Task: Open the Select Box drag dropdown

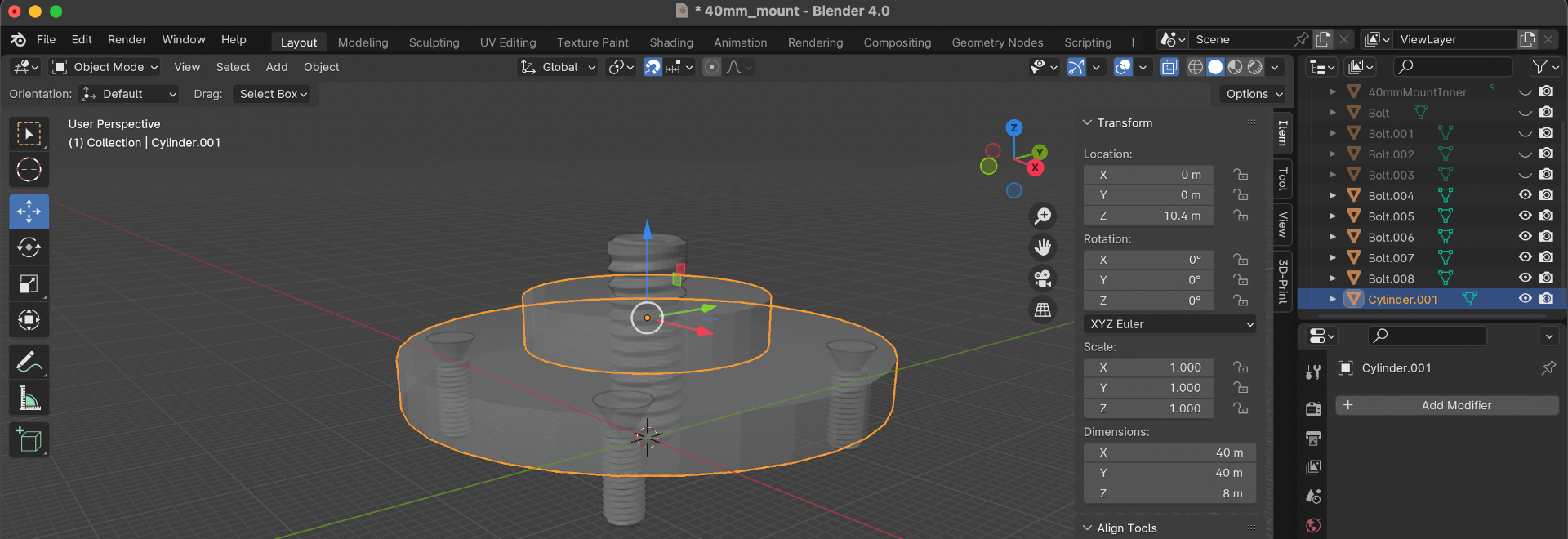Action: [273, 94]
